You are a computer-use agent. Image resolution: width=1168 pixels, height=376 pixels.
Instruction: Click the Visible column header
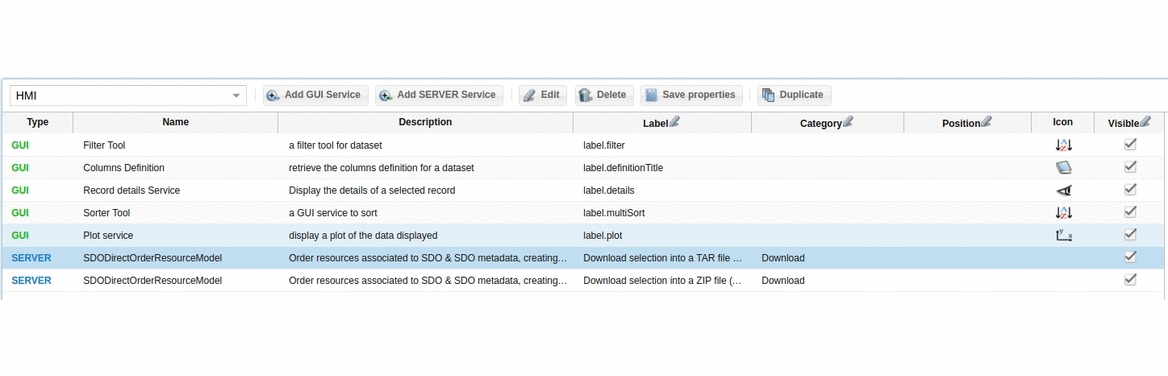(x=1130, y=123)
